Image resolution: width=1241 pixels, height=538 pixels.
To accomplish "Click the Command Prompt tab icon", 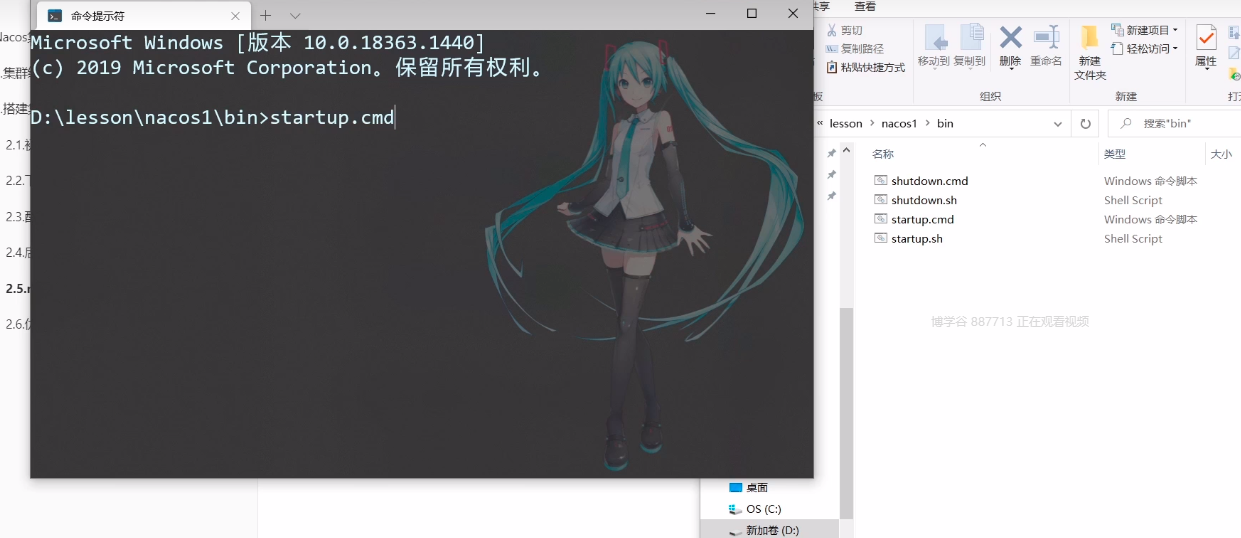I will (x=55, y=15).
